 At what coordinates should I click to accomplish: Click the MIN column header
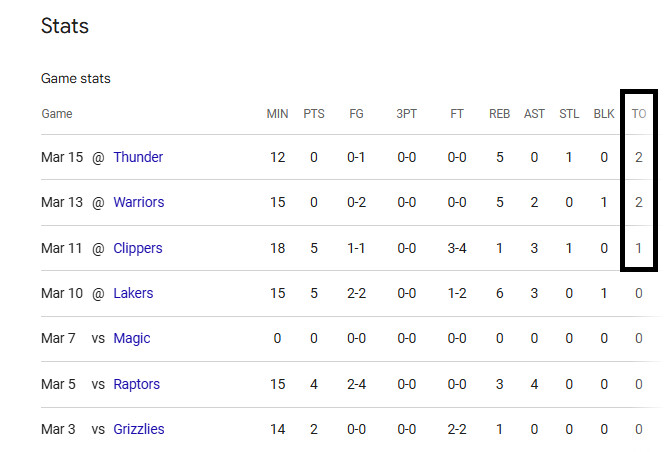pos(277,114)
